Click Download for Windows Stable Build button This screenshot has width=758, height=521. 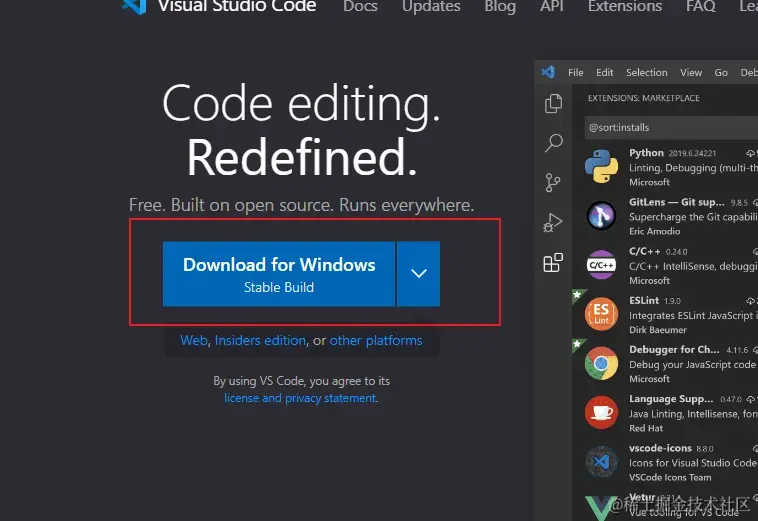pos(279,274)
